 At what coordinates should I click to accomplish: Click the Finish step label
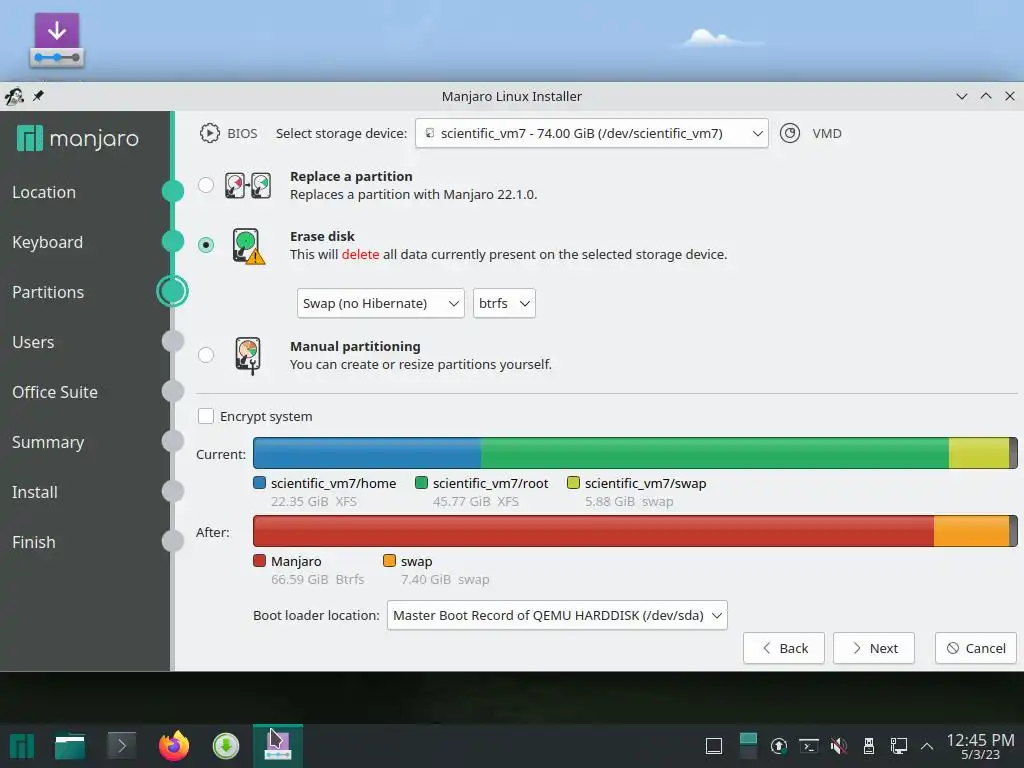click(x=33, y=542)
